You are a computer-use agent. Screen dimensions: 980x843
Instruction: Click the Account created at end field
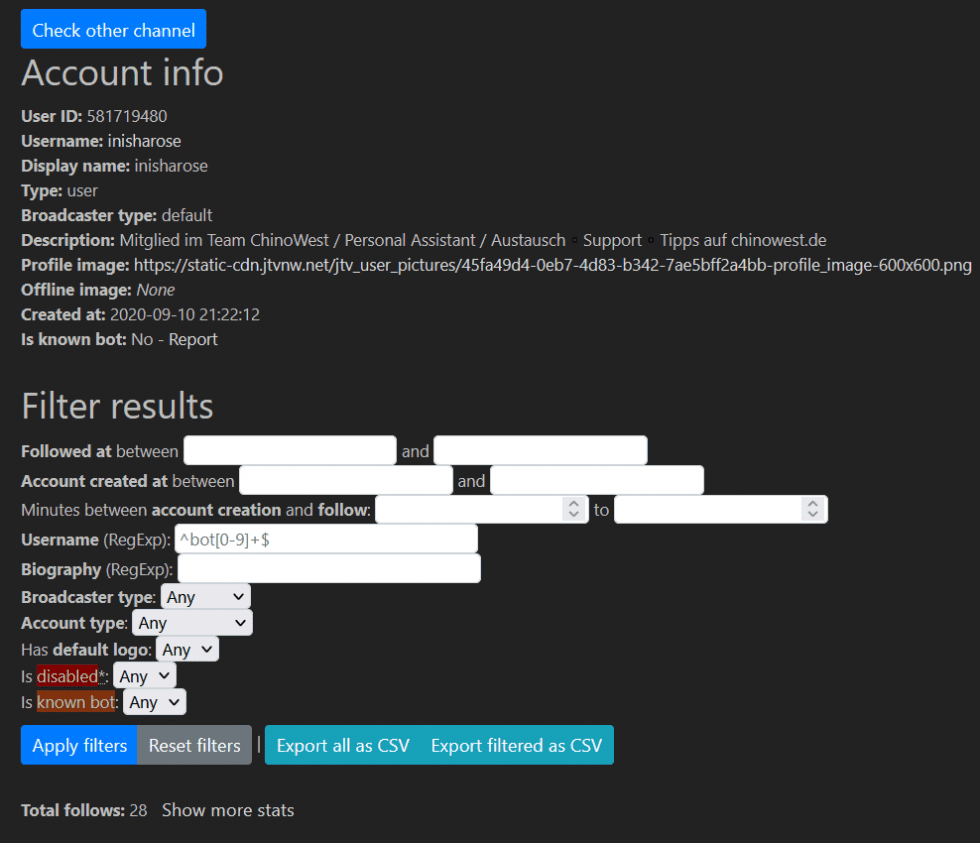[596, 481]
